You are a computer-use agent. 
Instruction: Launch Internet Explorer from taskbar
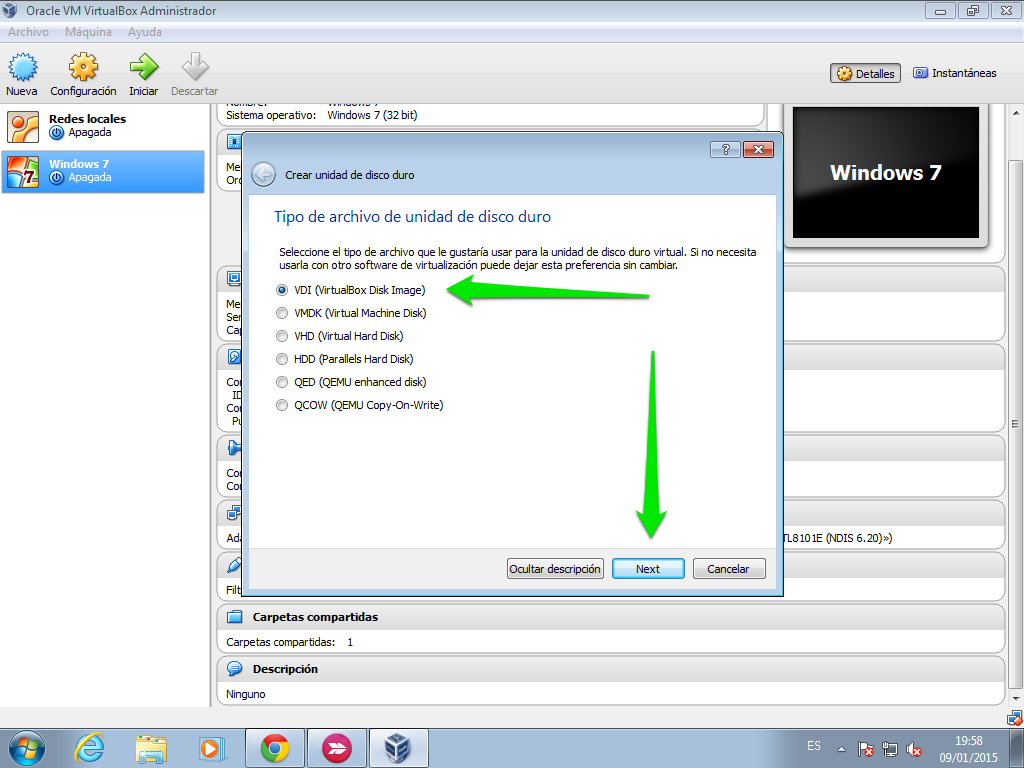89,748
